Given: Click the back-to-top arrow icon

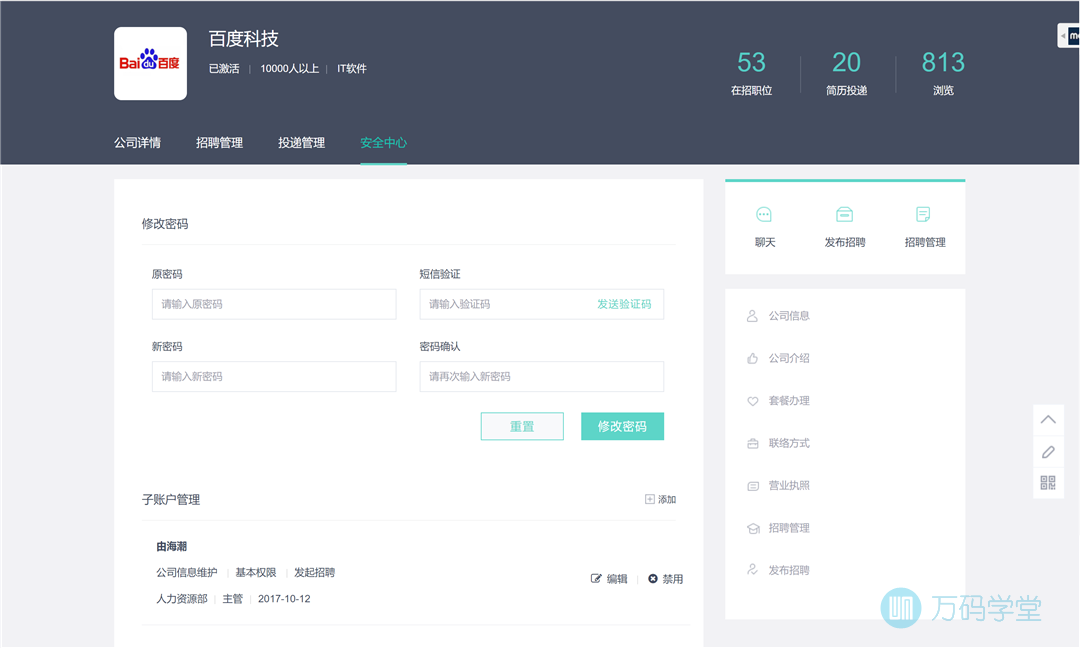Looking at the screenshot, I should [x=1048, y=419].
